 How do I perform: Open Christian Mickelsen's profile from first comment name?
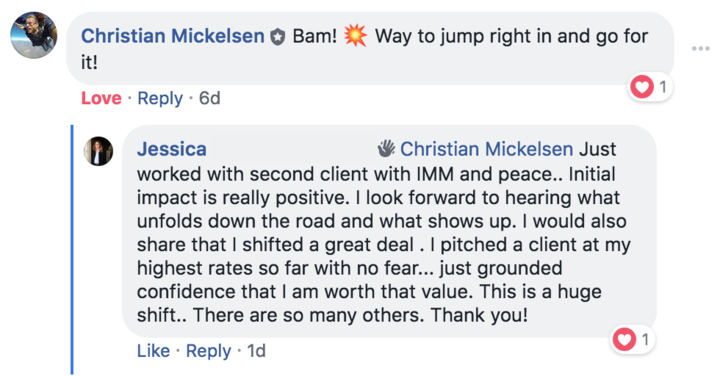pyautogui.click(x=173, y=36)
